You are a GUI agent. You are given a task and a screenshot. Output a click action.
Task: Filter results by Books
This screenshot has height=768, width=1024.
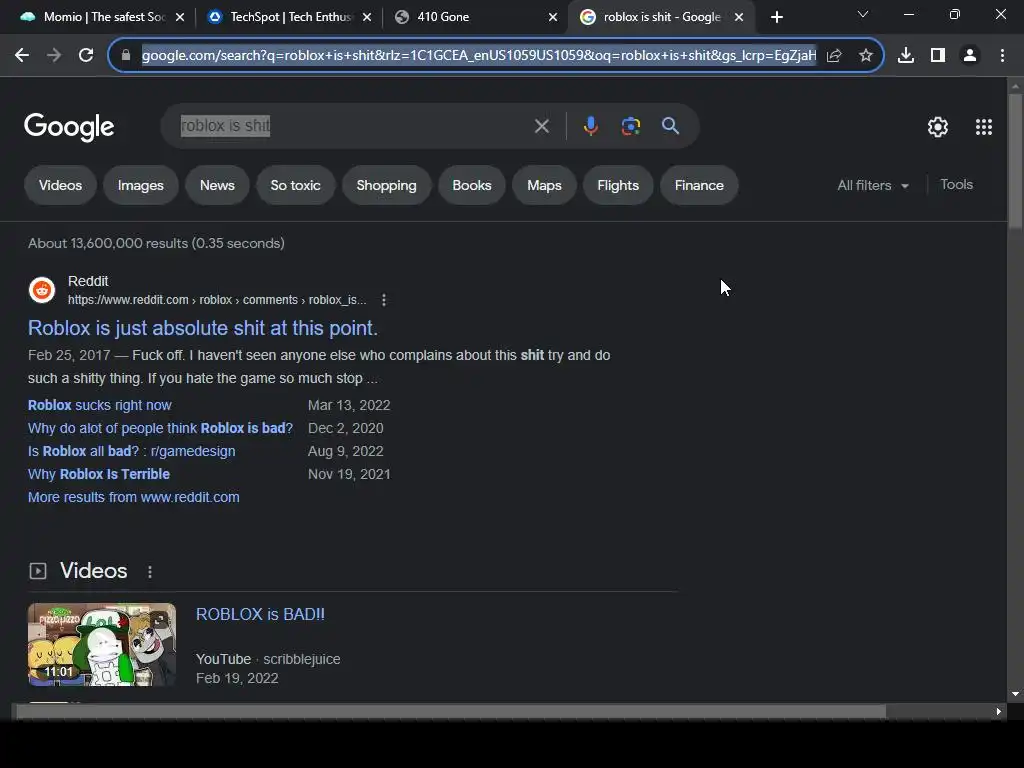[472, 185]
